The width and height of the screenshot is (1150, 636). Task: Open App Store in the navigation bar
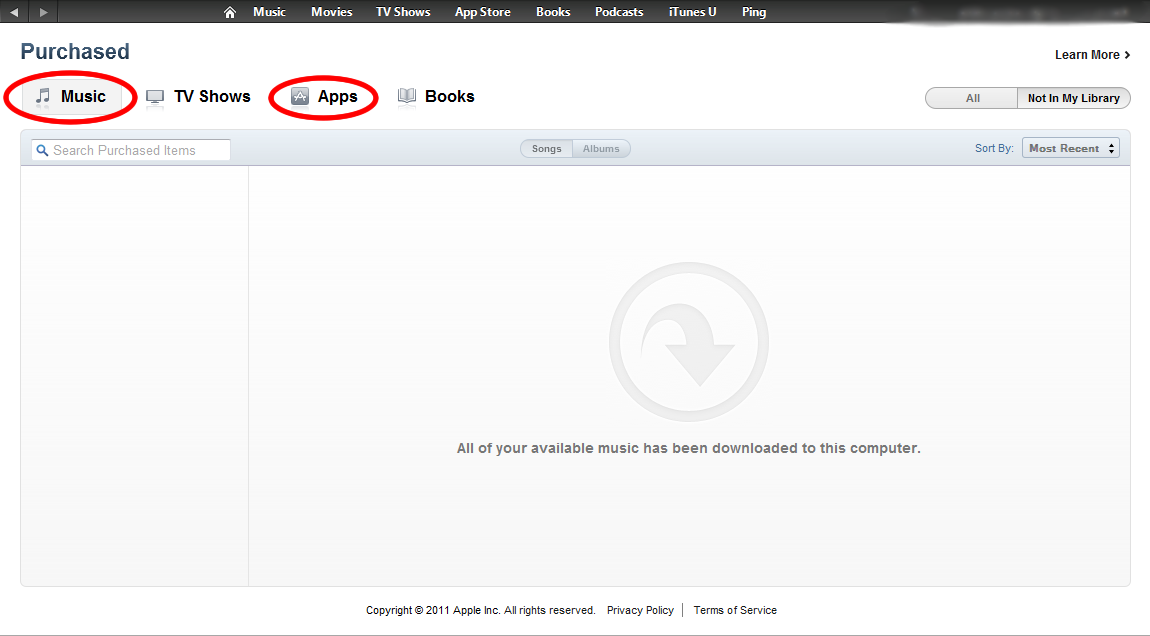(x=483, y=12)
